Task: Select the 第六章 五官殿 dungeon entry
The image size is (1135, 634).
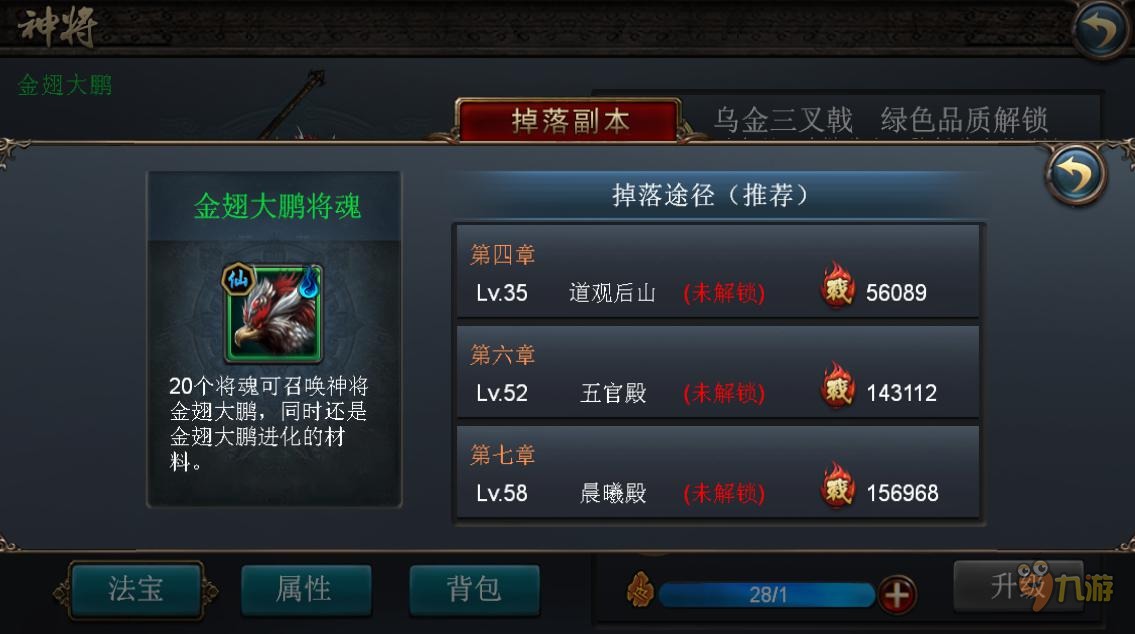Action: tap(717, 371)
